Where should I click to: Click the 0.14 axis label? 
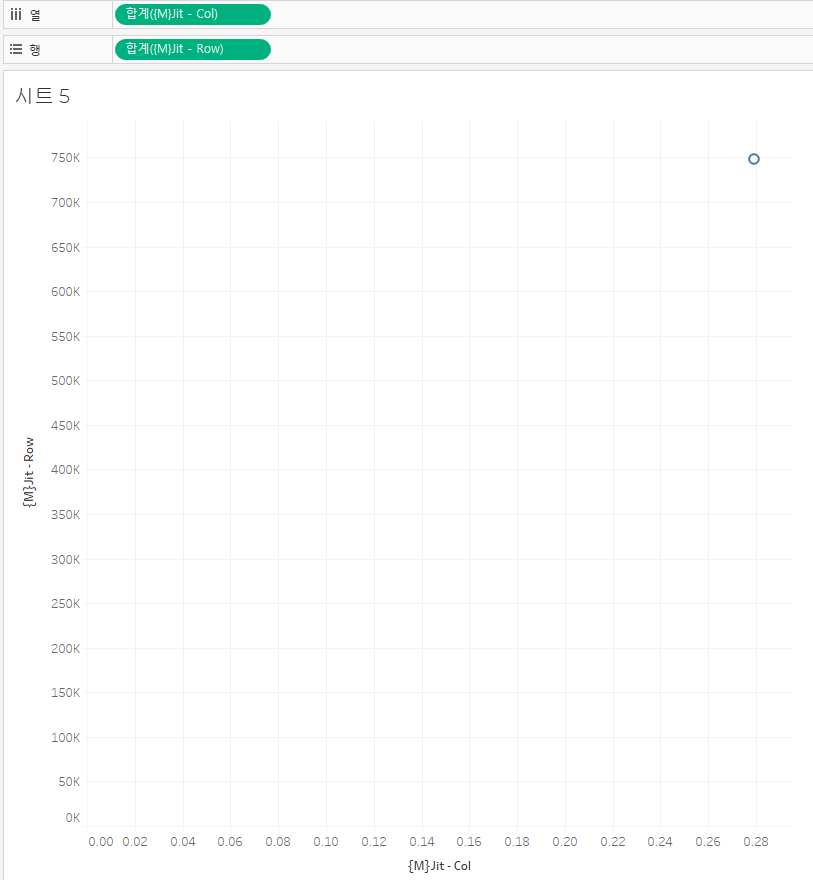pos(422,842)
